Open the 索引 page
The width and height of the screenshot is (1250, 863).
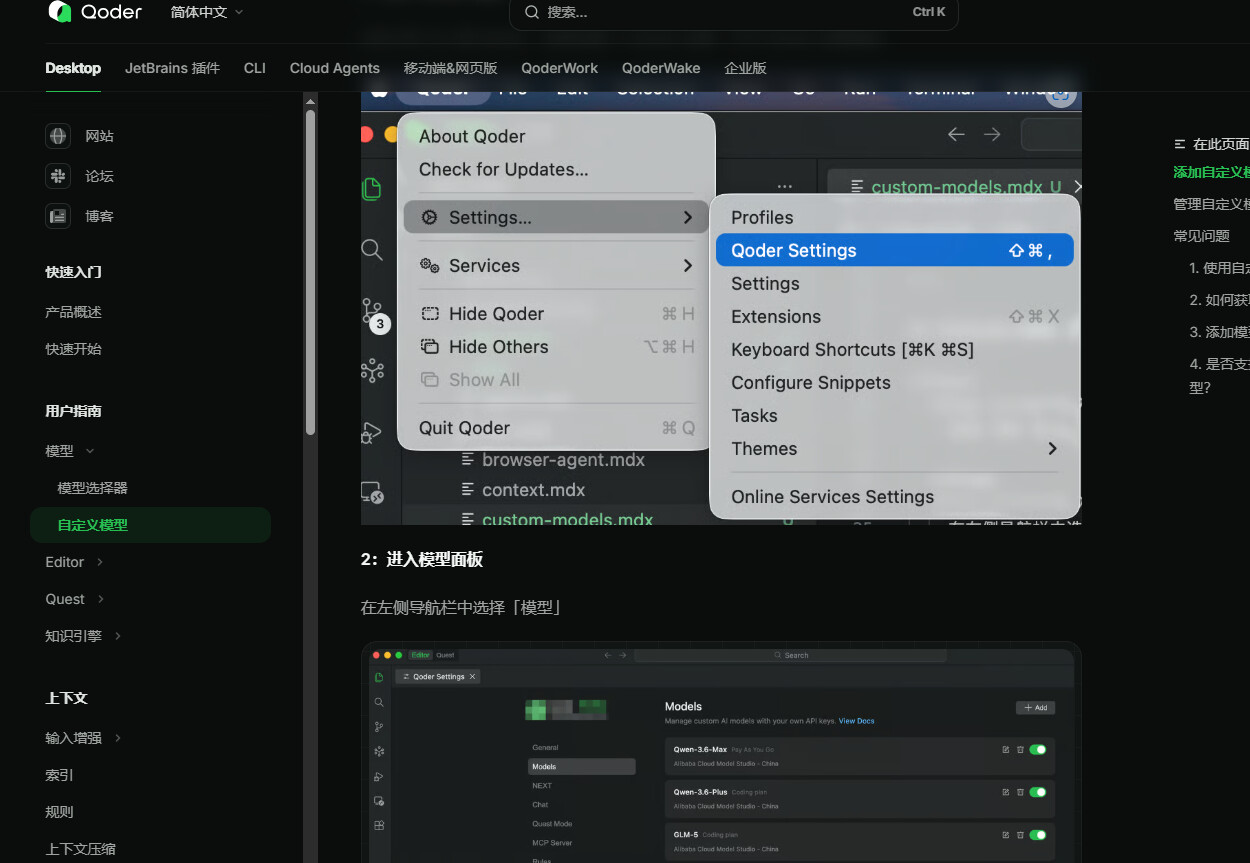(x=59, y=775)
